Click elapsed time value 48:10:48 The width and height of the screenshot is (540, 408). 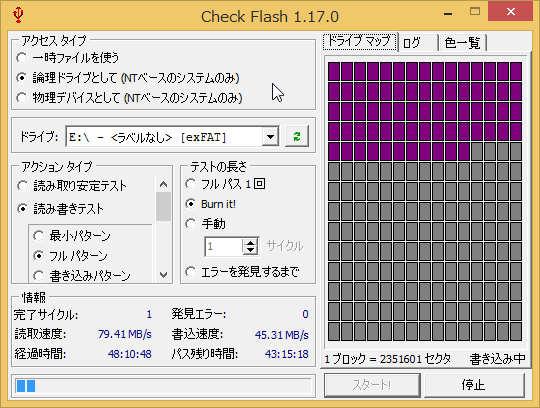point(129,354)
